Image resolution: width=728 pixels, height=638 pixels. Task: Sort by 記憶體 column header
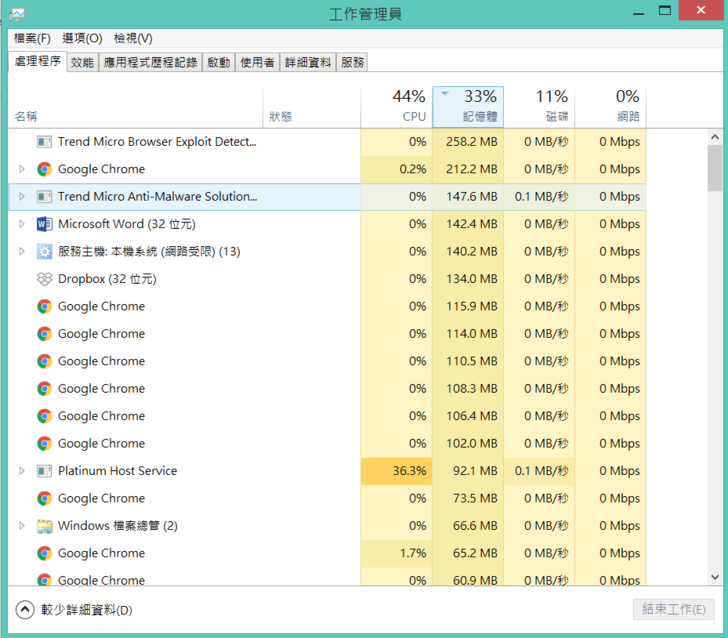point(468,106)
